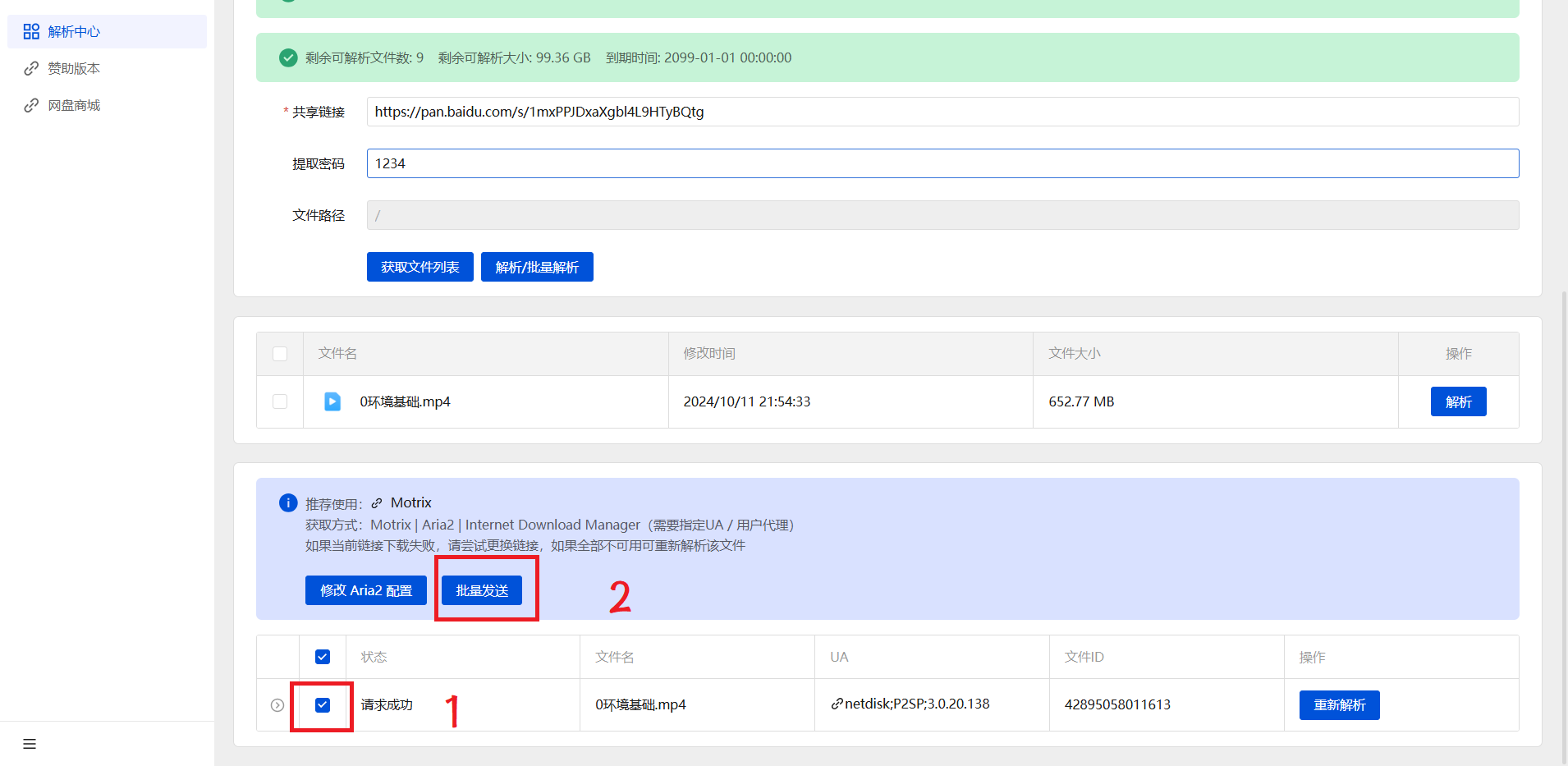1568x766 pixels.
Task: Click the blue info icon in recommendation box
Action: point(288,502)
